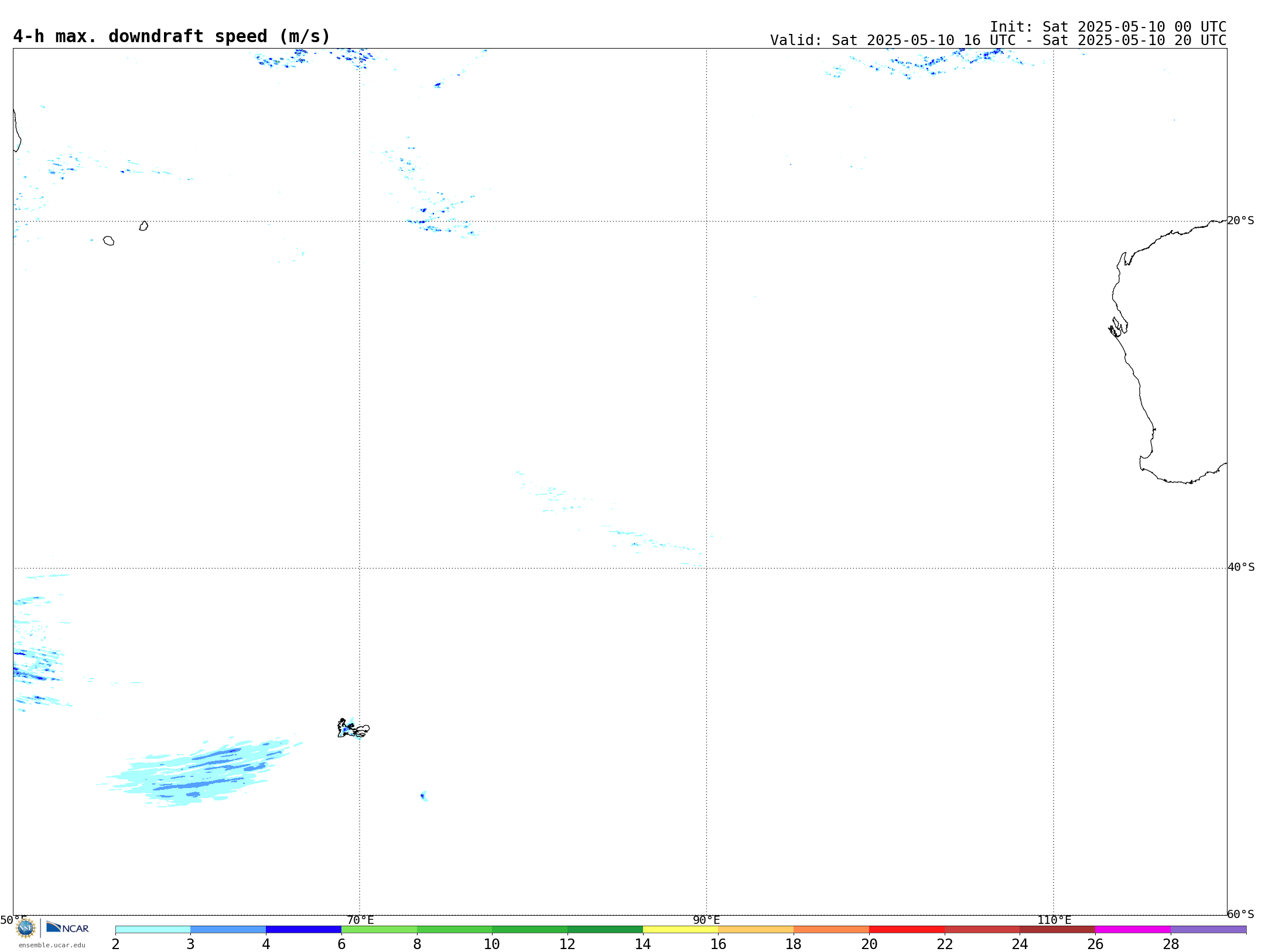This screenshot has width=1265, height=952.
Task: Click colorbar tick label "2"
Action: (115, 944)
